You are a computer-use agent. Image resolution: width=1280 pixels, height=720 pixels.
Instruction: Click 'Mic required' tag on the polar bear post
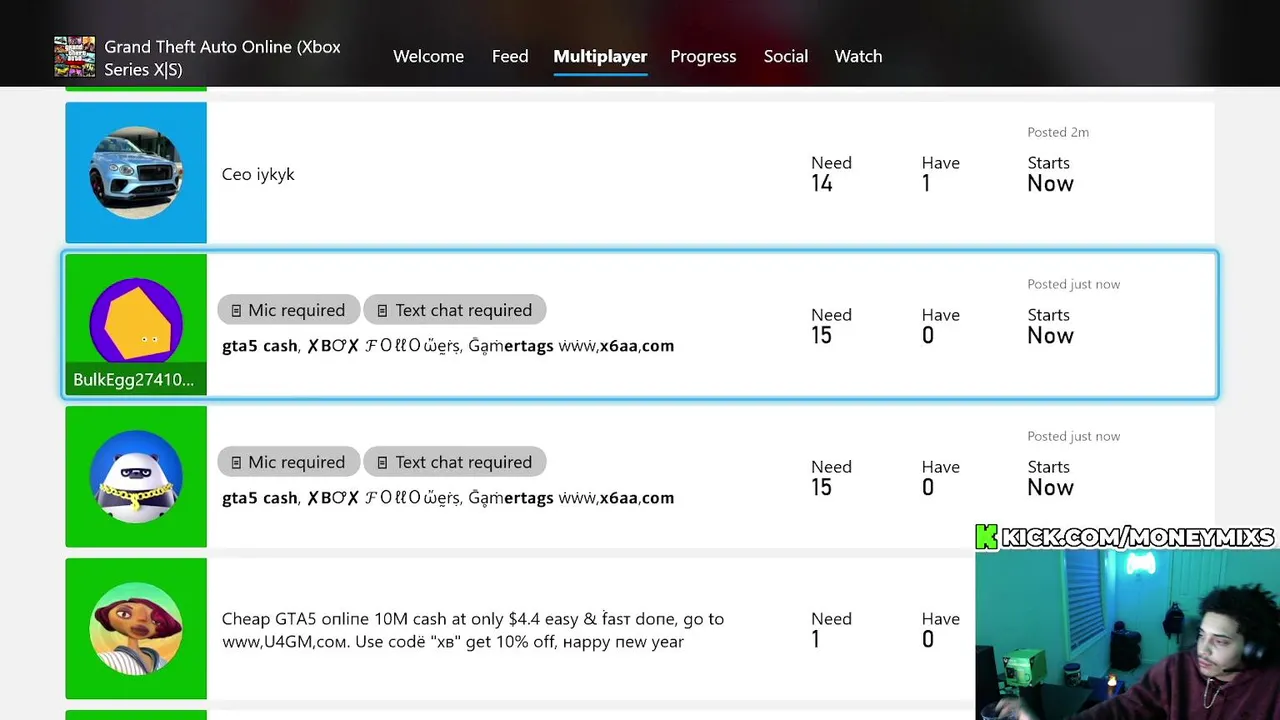click(288, 462)
